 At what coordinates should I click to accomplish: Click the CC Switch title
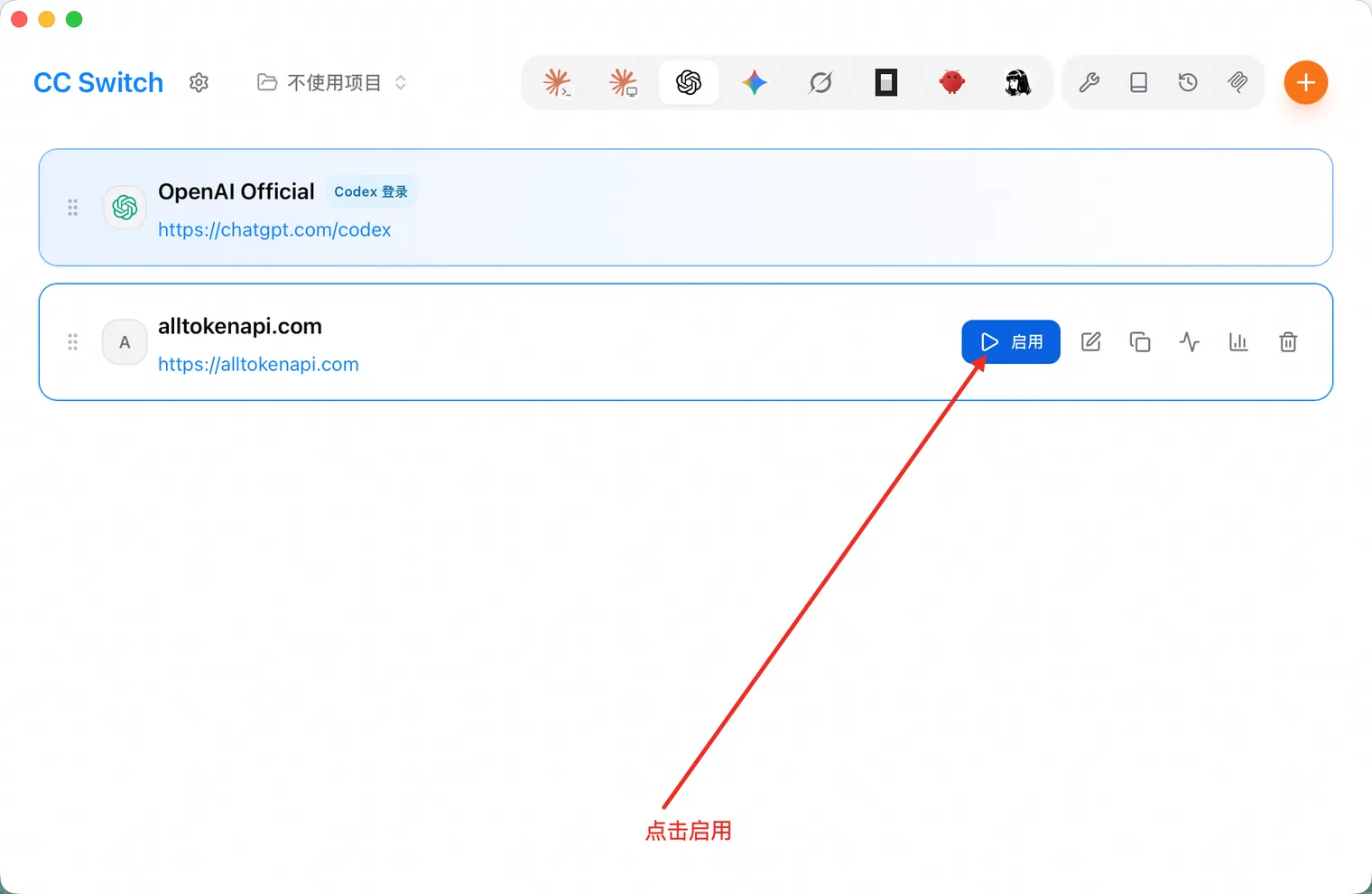[98, 83]
